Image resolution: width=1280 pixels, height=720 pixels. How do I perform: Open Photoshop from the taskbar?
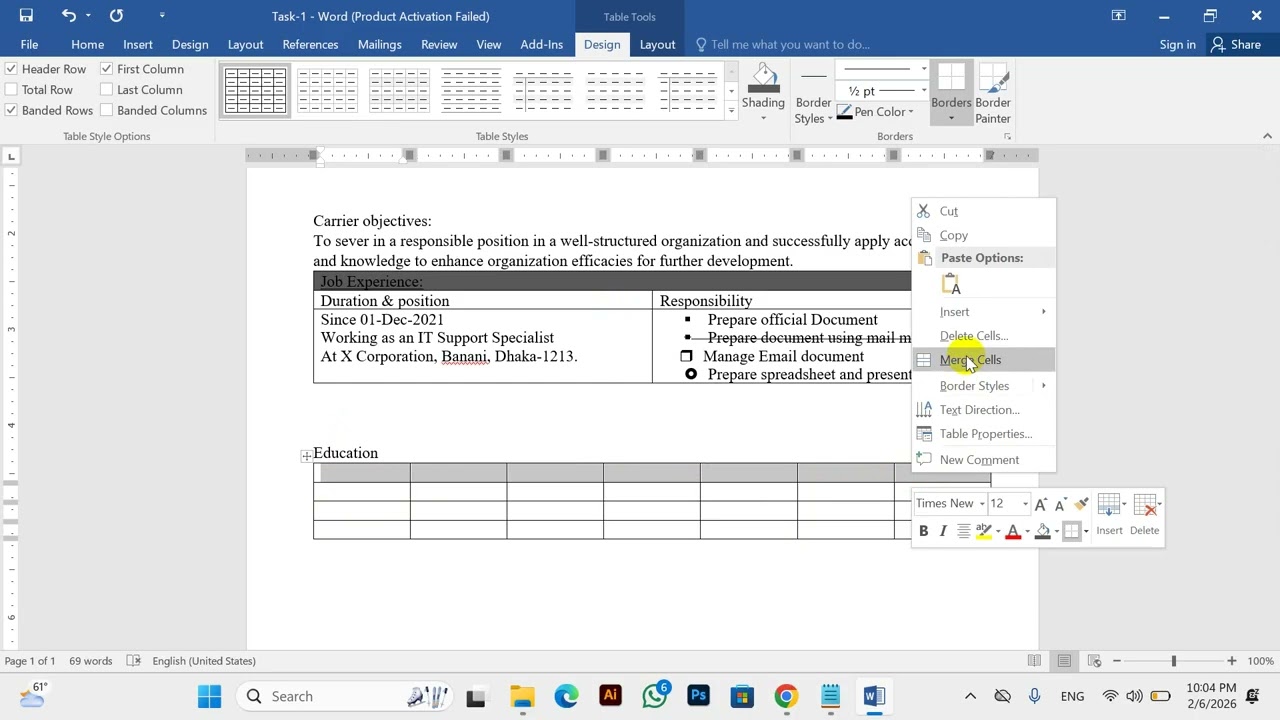[698, 696]
